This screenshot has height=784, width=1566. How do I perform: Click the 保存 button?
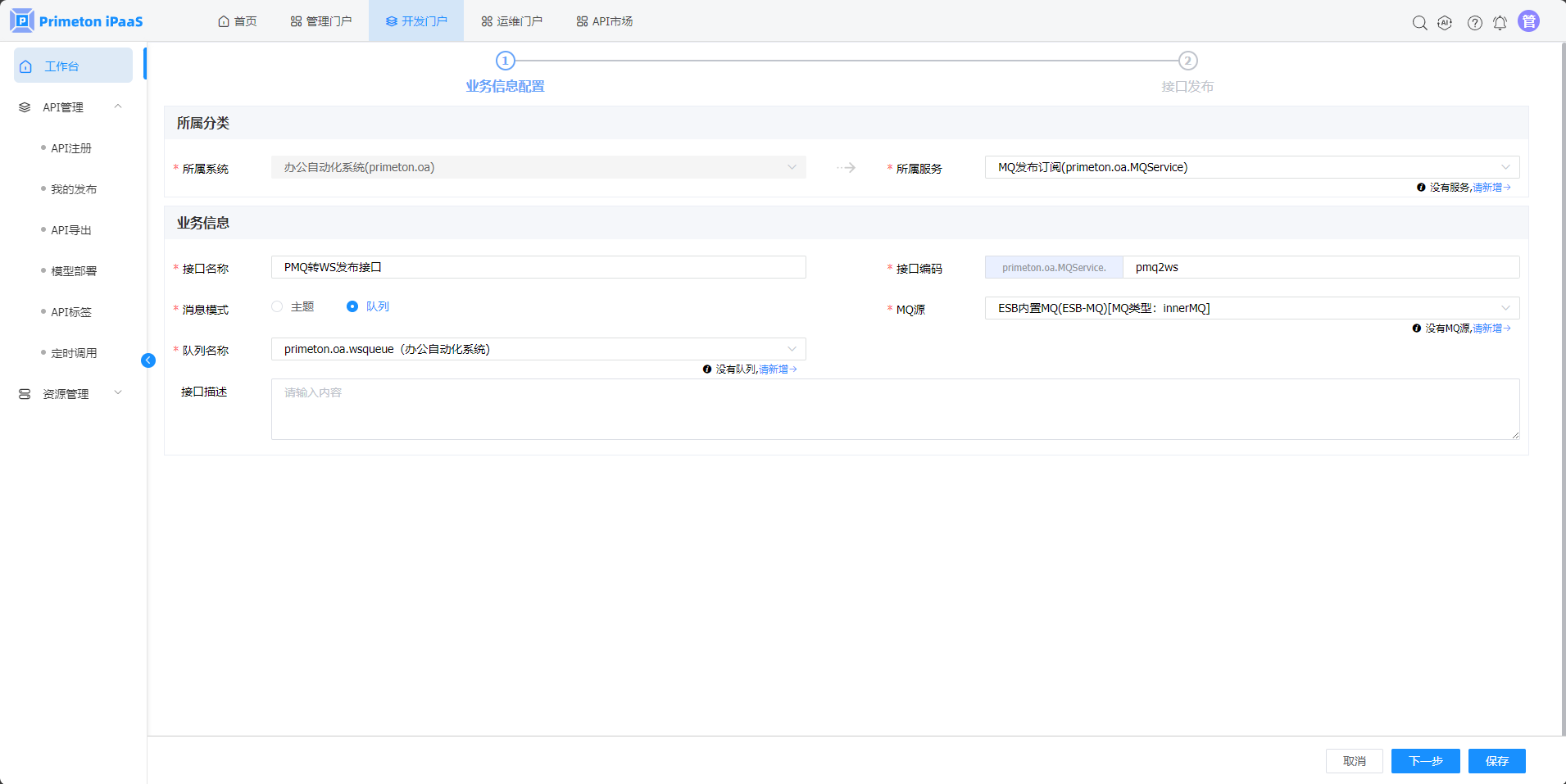click(1496, 761)
